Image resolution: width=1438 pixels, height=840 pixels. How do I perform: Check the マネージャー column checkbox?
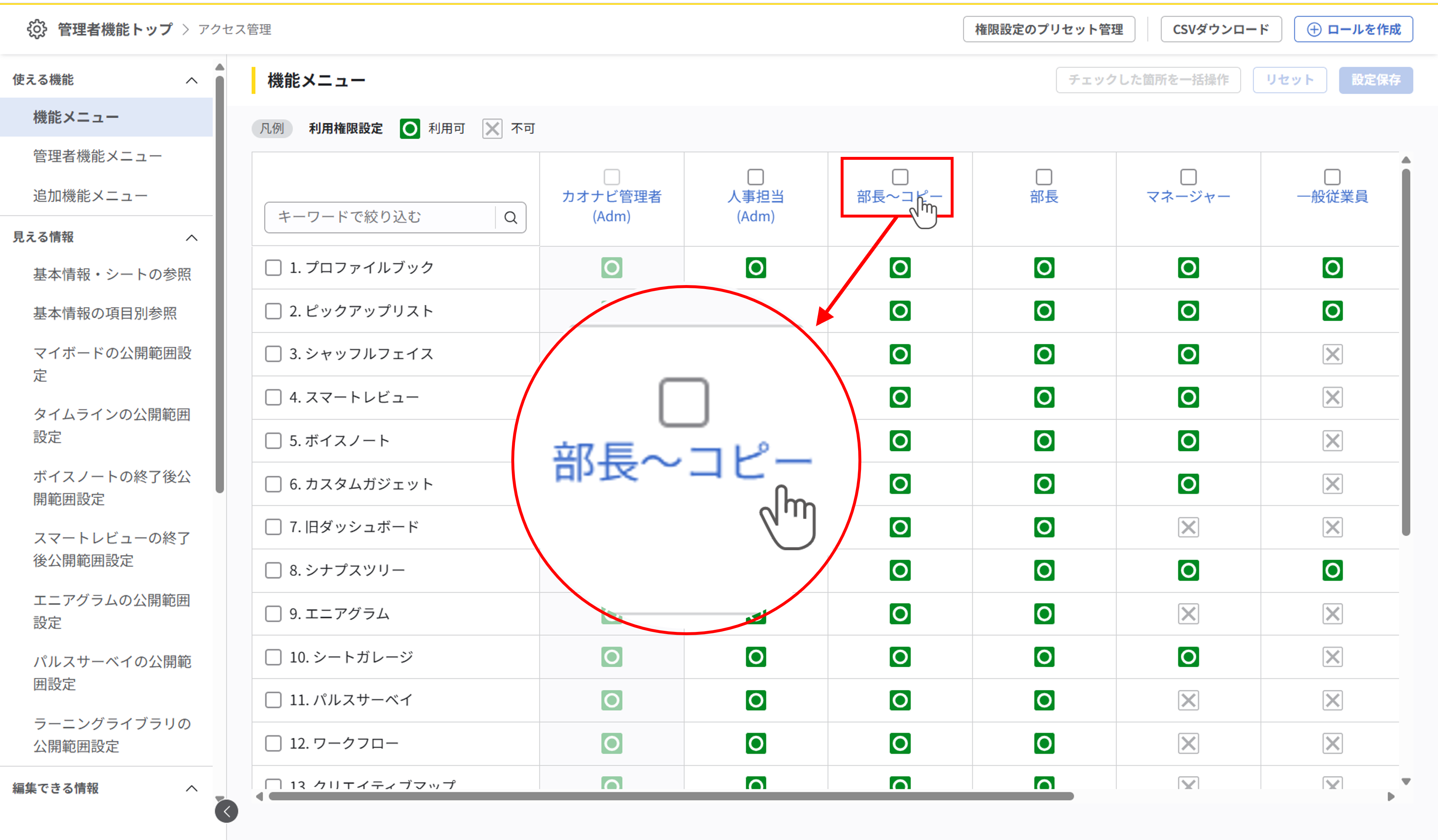coord(1189,177)
